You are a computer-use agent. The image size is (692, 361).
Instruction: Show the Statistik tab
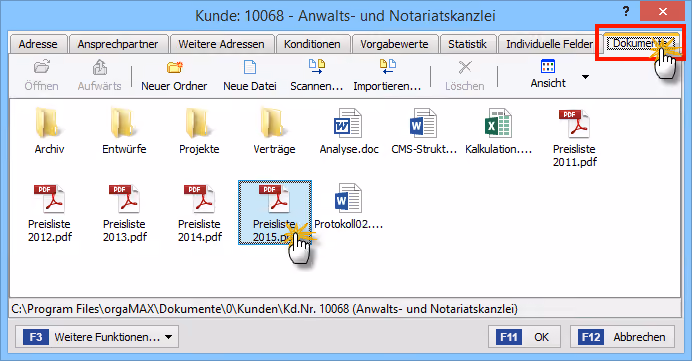467,44
